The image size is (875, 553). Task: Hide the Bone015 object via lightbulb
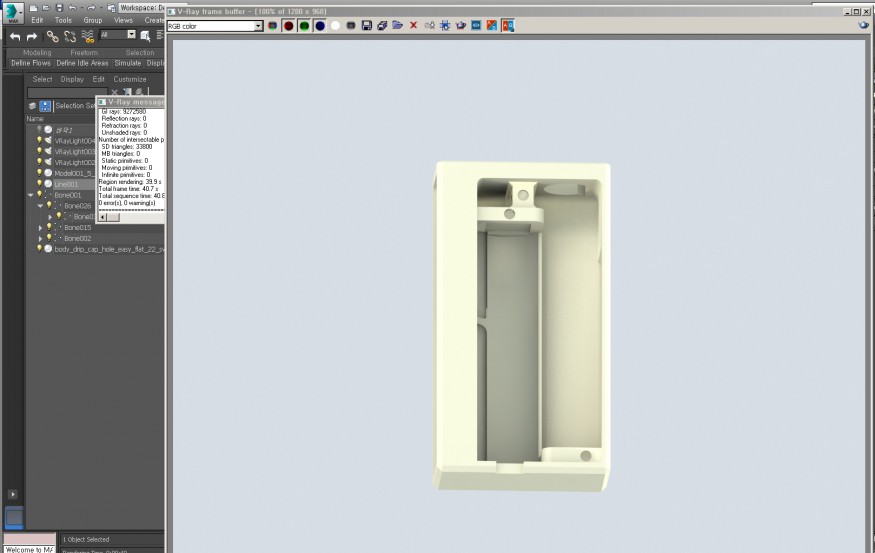click(x=48, y=228)
